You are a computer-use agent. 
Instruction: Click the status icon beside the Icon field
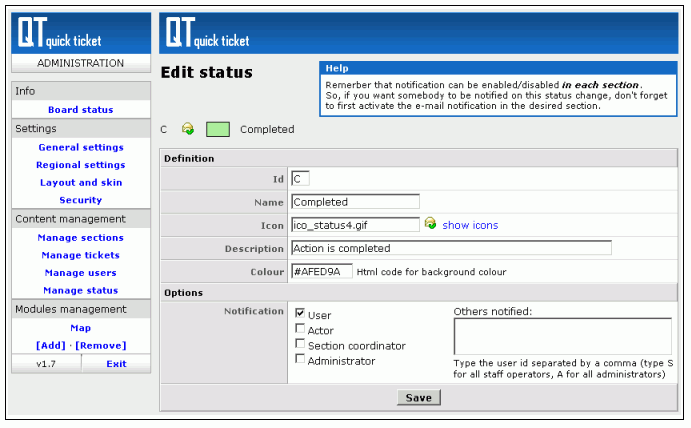431,225
